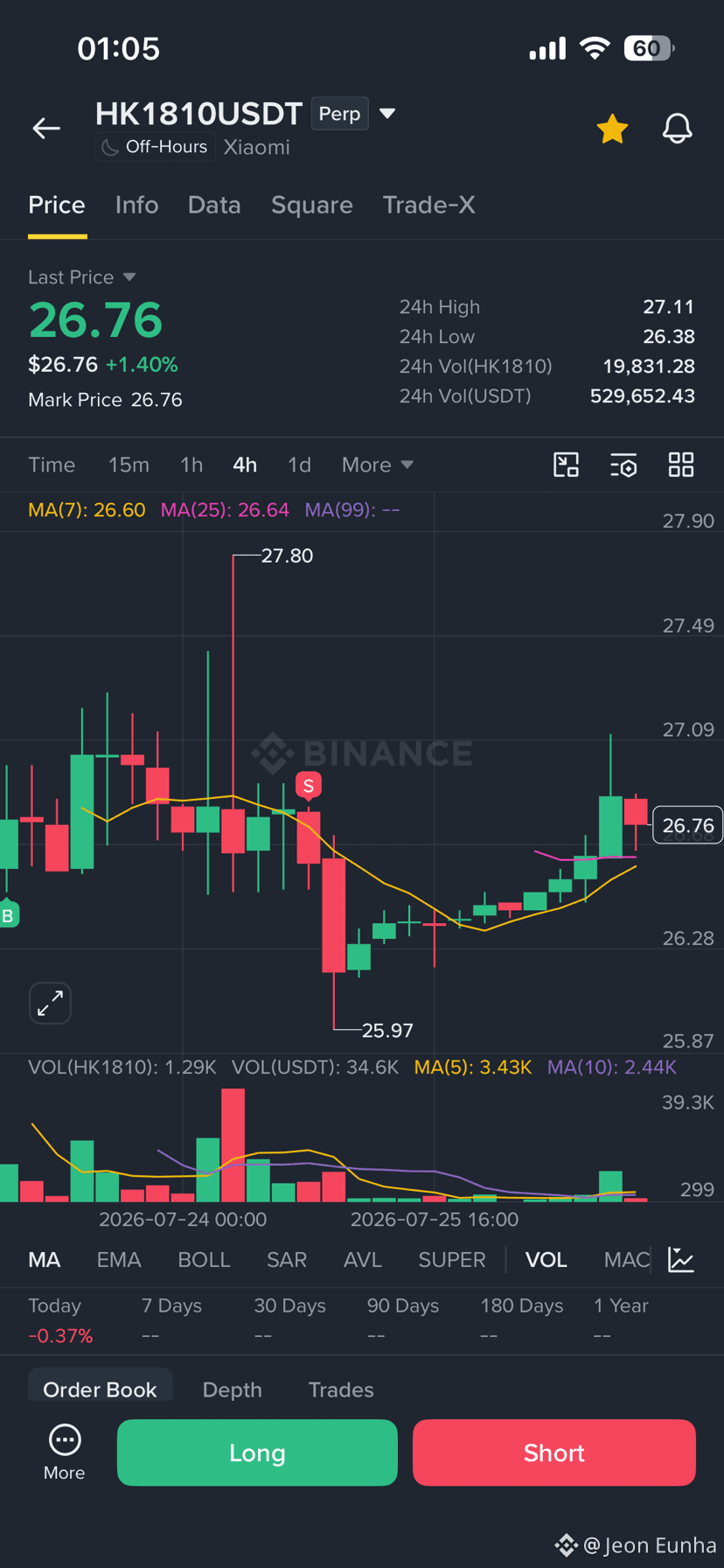Expand chart to fullscreen

click(x=50, y=1003)
